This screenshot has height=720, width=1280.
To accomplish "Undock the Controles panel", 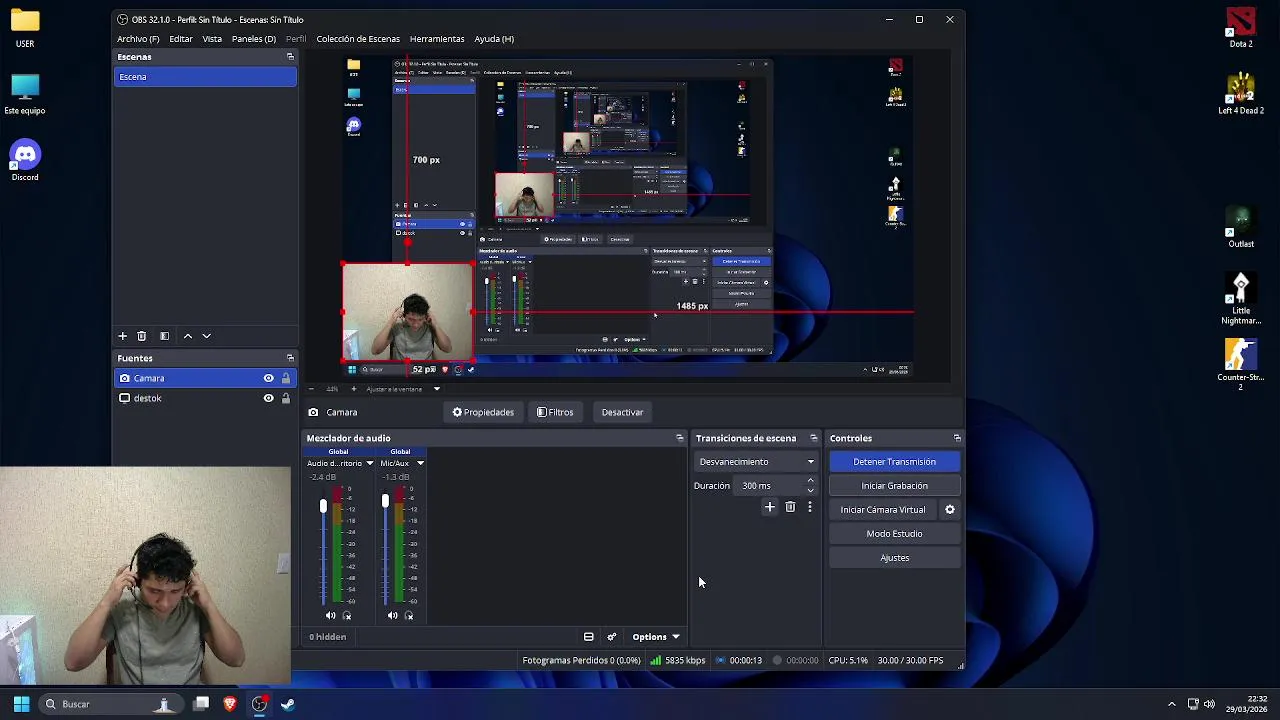I will click(957, 438).
